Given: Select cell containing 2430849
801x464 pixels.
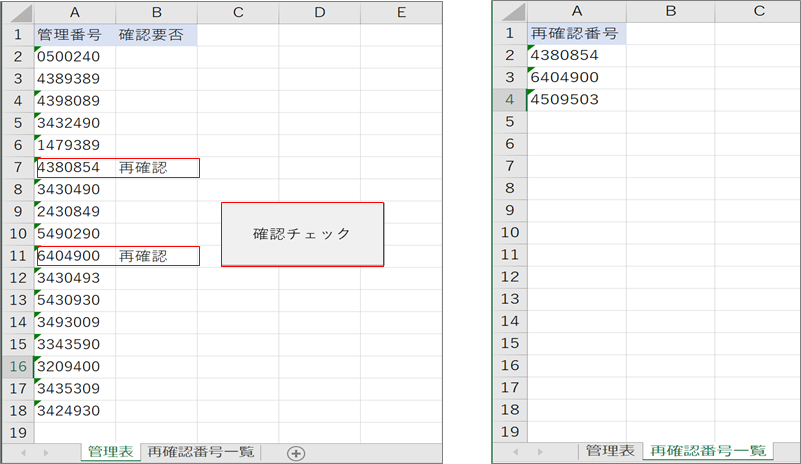Looking at the screenshot, I should [75, 212].
